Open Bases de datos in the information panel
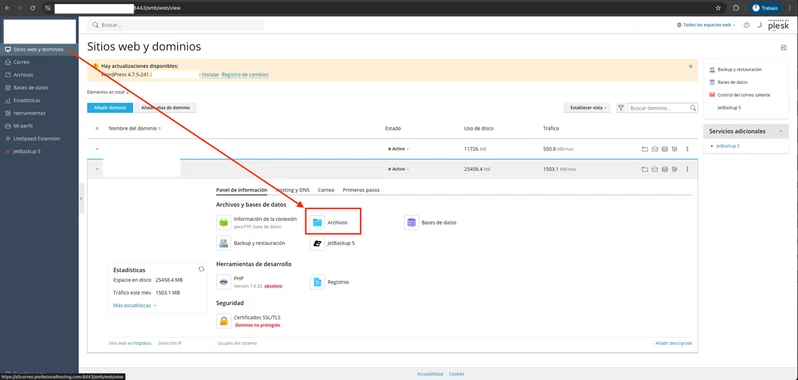The height and width of the screenshot is (380, 798). tap(431, 222)
